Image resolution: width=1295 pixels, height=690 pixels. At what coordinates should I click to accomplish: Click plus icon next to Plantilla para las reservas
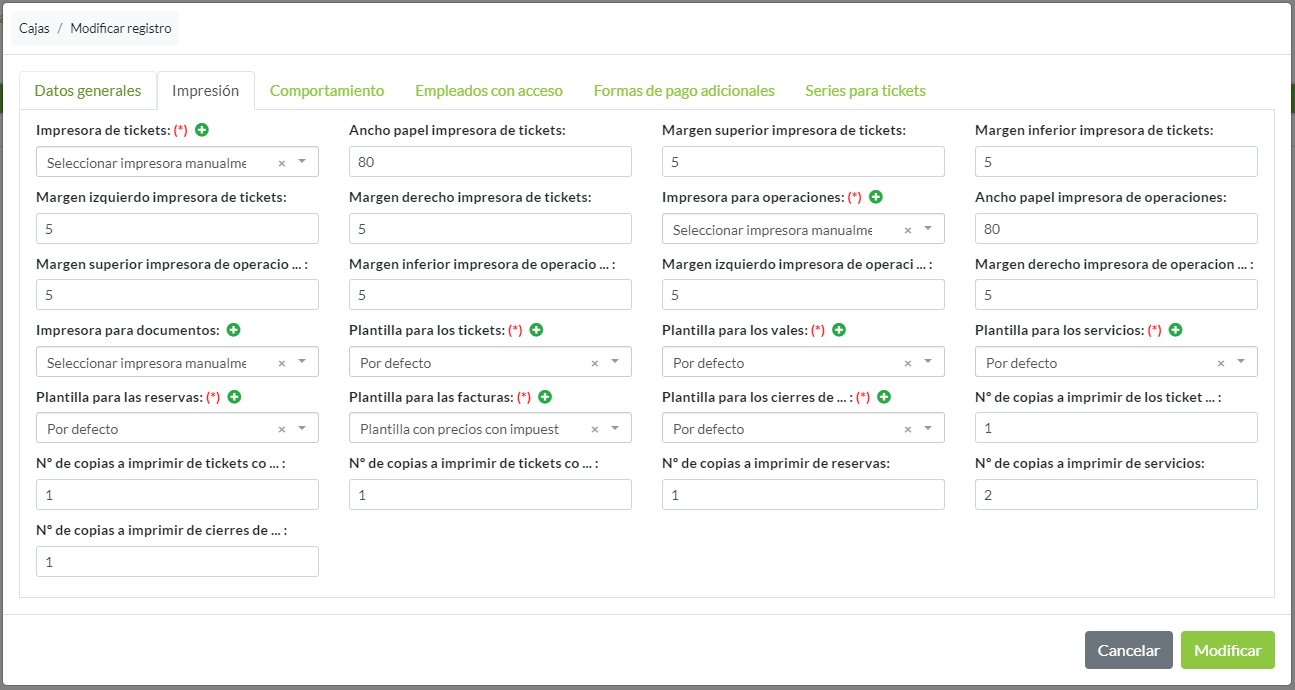point(234,397)
